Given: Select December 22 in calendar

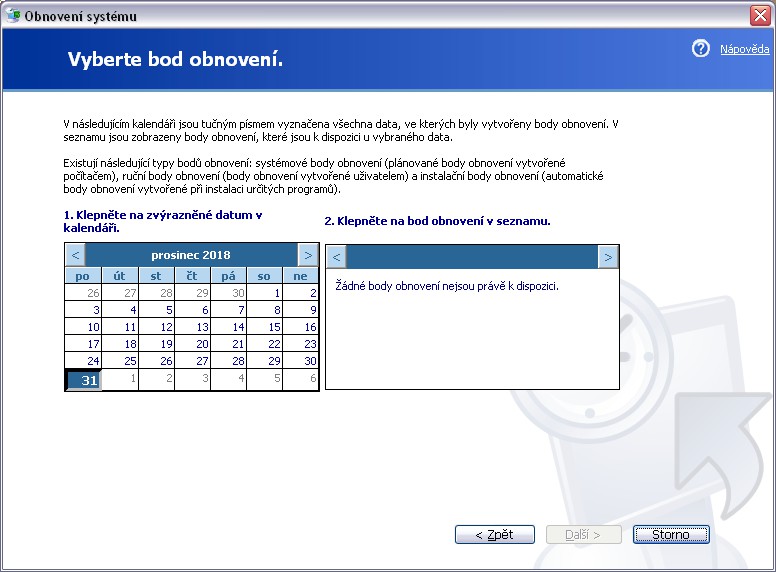Looking at the screenshot, I should 265,343.
